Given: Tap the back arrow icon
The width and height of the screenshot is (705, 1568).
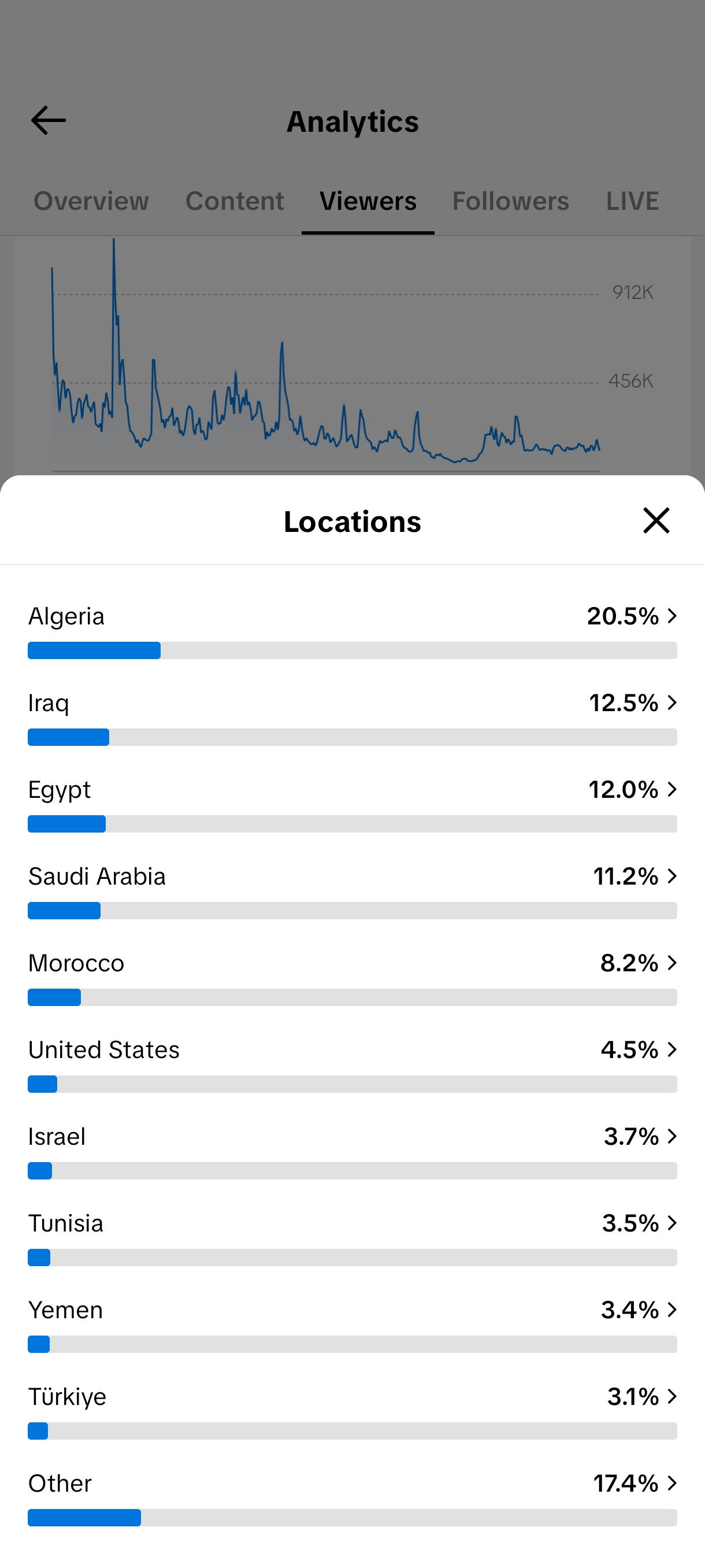Looking at the screenshot, I should click(49, 120).
